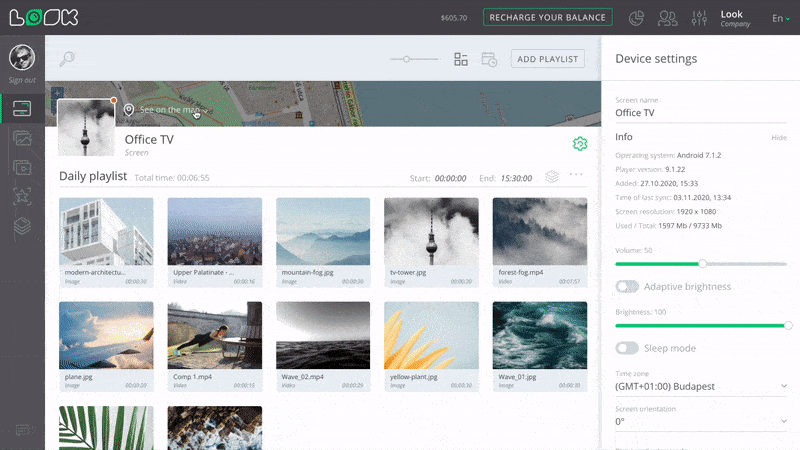Open the playlists section in sidebar
The height and width of the screenshot is (450, 800).
coord(22,167)
